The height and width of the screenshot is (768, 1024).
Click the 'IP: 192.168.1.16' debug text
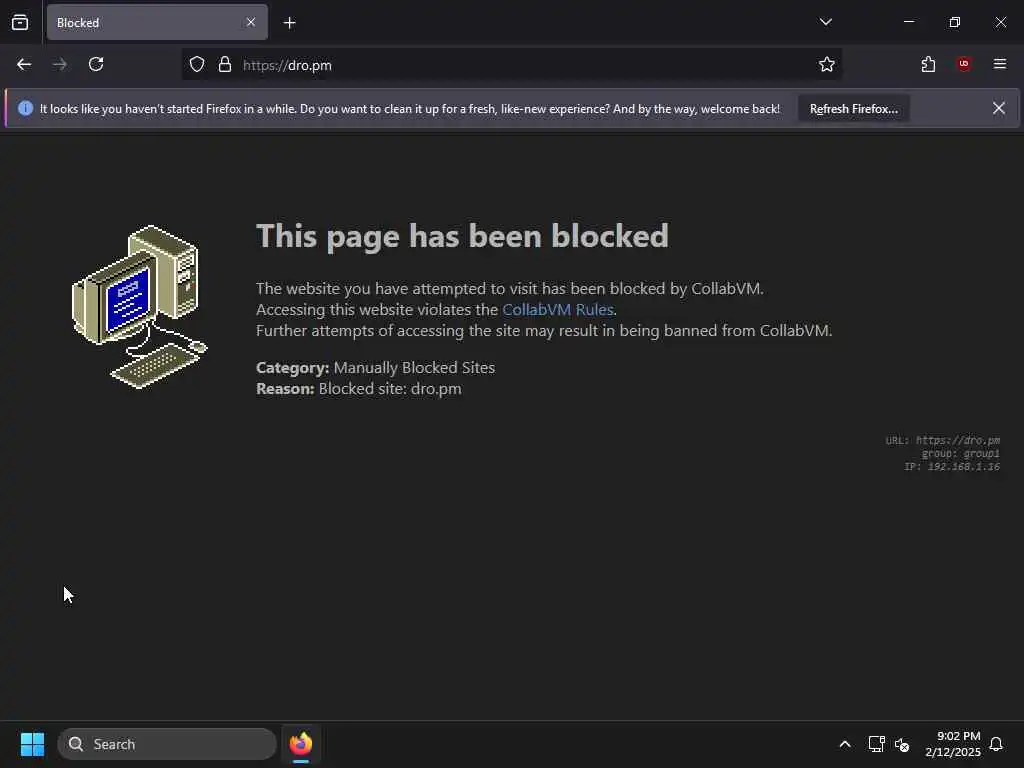tap(952, 466)
